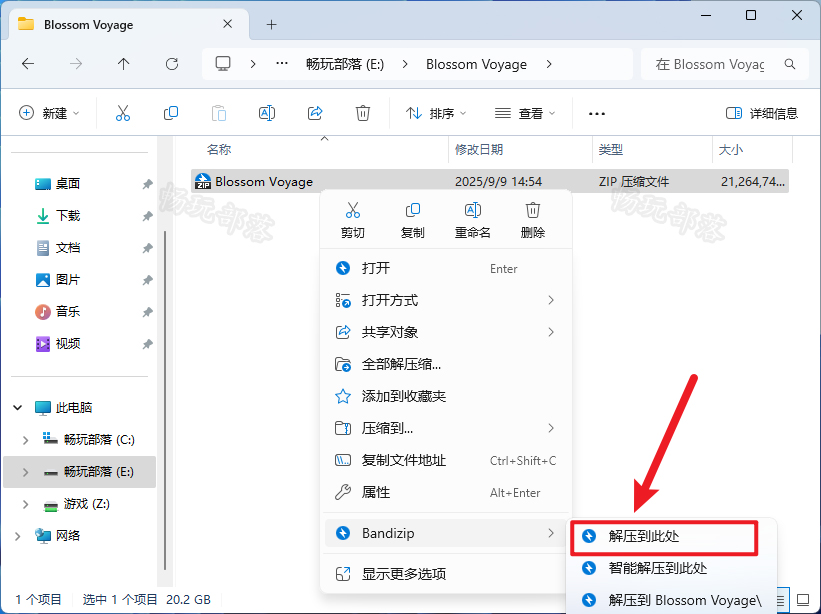Choose 解压到此处 in Bandizip submenu
Image resolution: width=821 pixels, height=614 pixels.
point(664,537)
